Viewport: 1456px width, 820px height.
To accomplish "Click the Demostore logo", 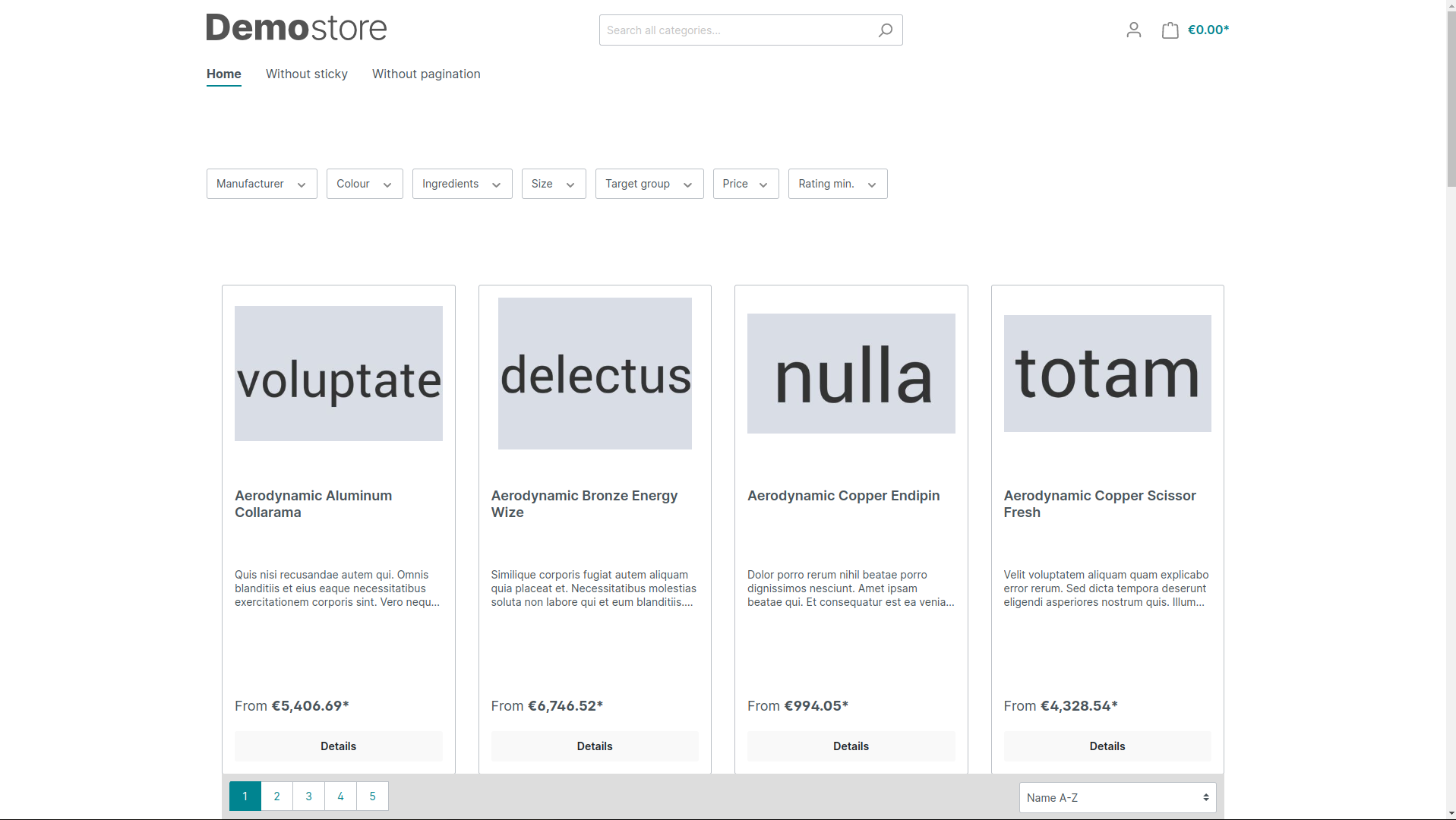I will [x=296, y=28].
